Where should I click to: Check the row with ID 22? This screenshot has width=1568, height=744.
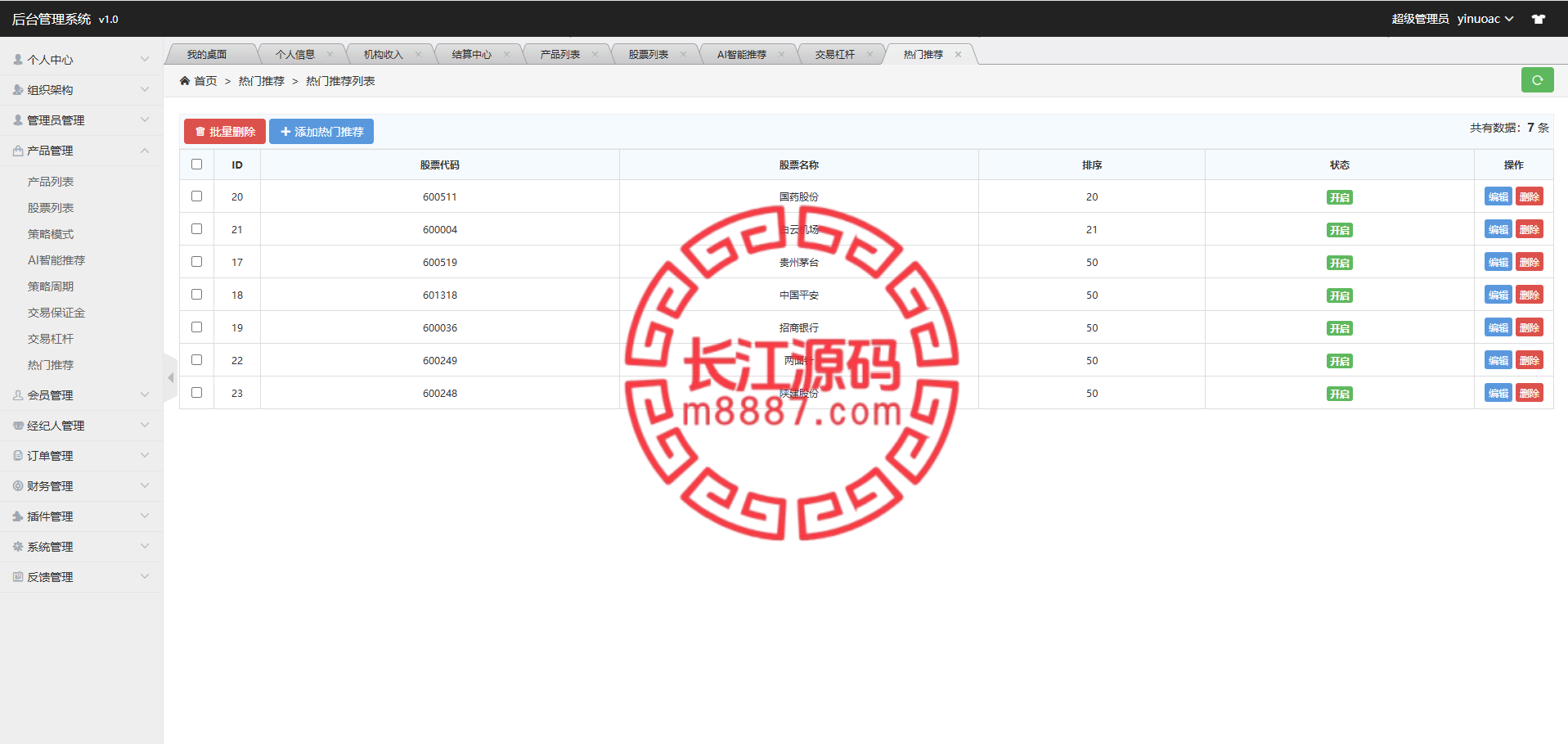(x=196, y=359)
